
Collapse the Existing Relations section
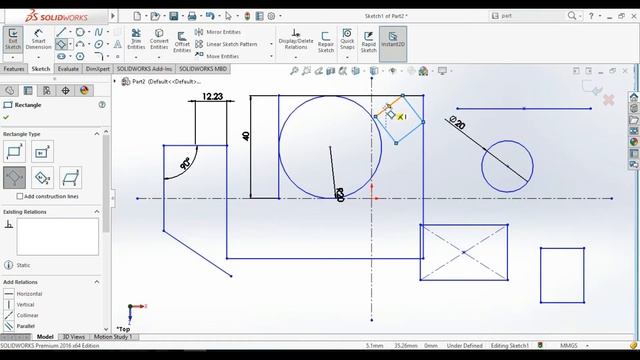97,211
